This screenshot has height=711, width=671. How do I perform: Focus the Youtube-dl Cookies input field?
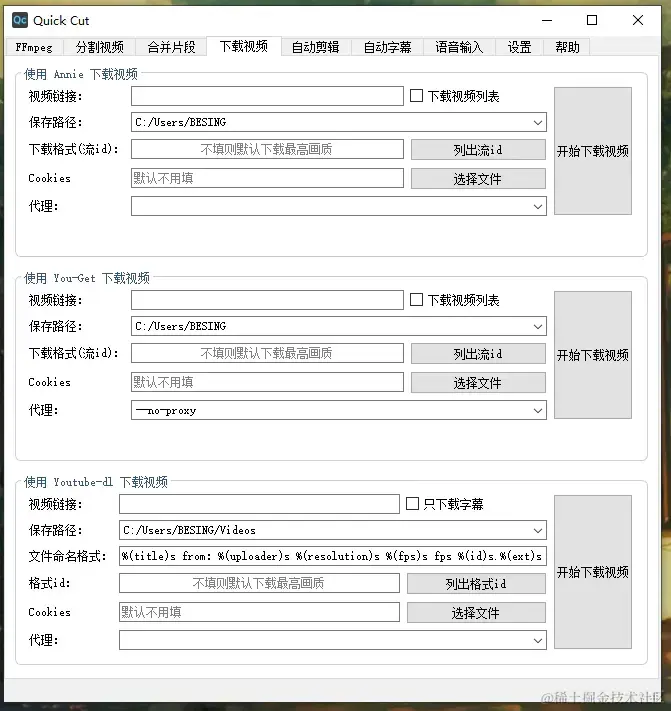tap(259, 612)
